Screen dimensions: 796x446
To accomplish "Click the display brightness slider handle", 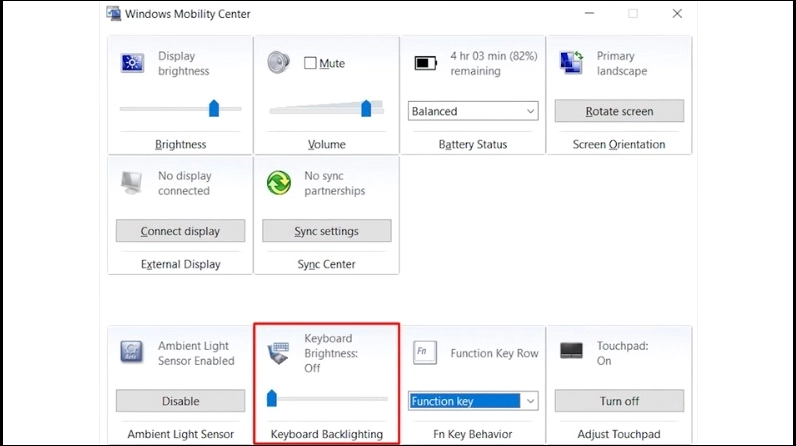I will (x=214, y=108).
